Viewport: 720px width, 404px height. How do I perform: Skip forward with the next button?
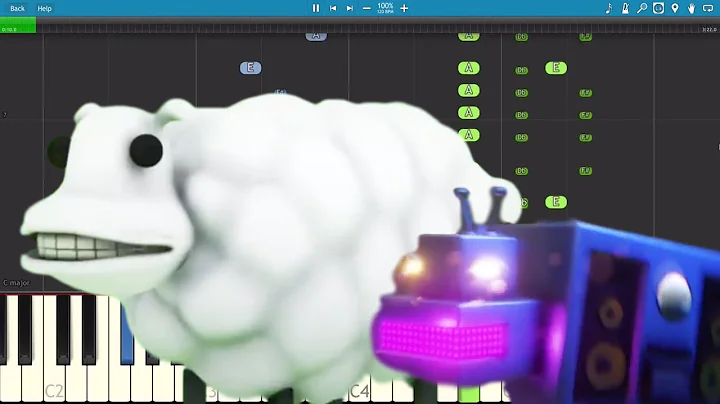pyautogui.click(x=350, y=8)
